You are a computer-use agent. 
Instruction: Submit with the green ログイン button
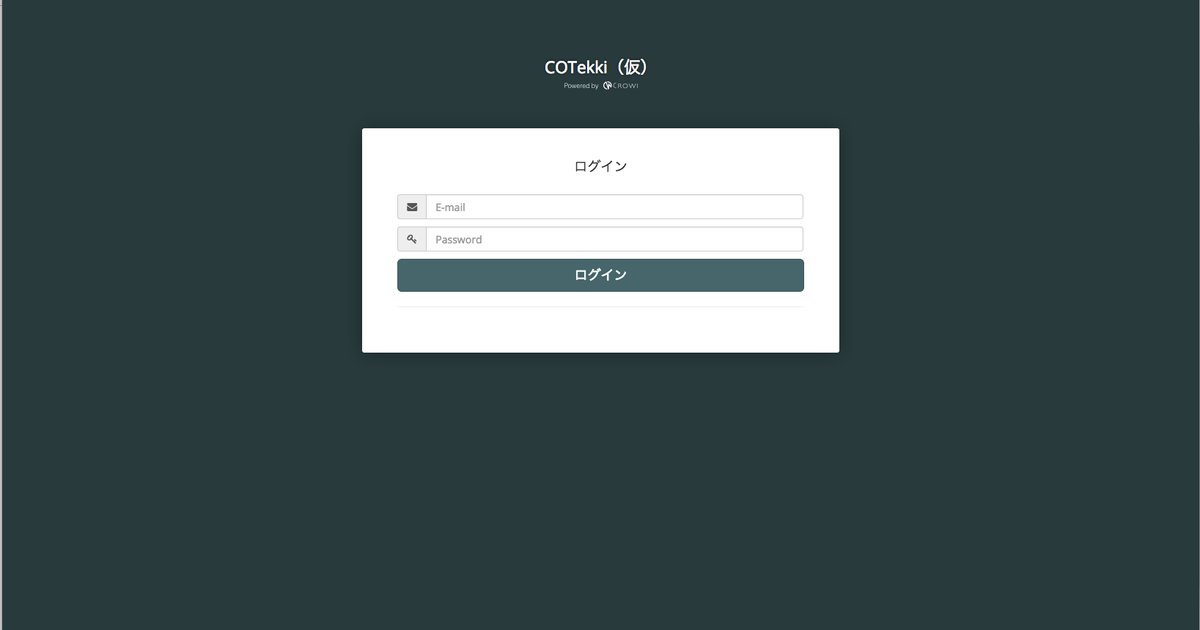600,275
